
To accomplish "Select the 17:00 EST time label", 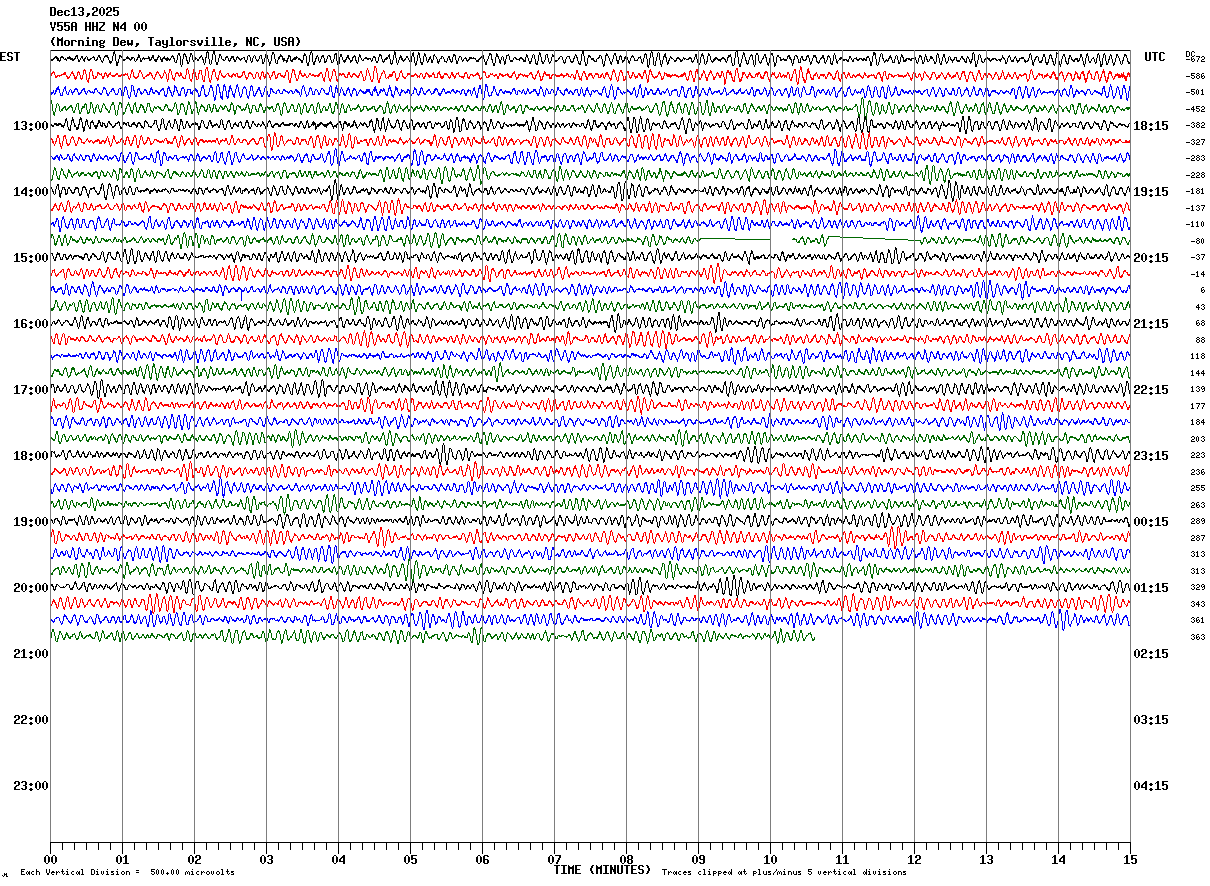I will point(31,390).
